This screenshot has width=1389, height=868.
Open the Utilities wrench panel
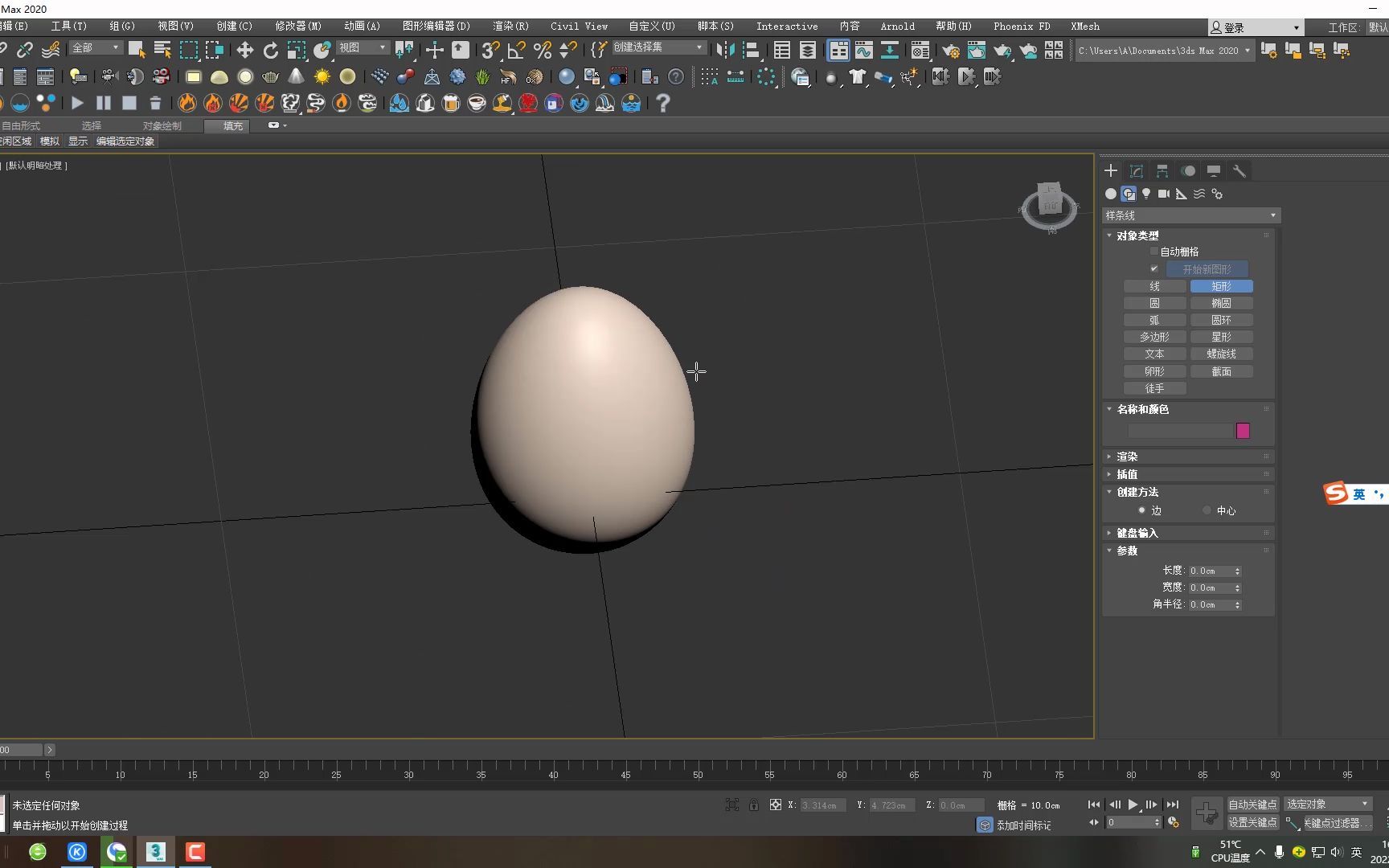tap(1239, 171)
